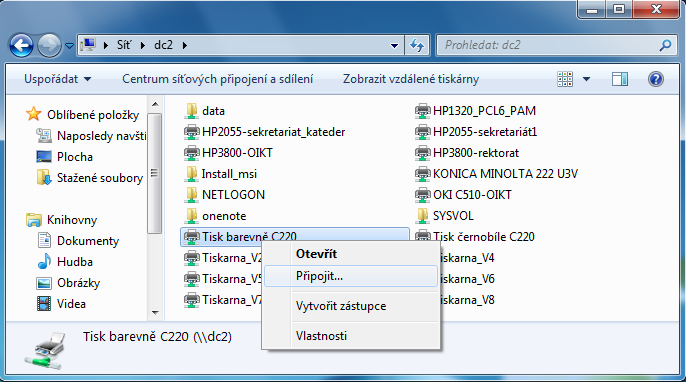
Task: Select the Tiskarna_V2 printer icon
Action: pyautogui.click(x=192, y=258)
